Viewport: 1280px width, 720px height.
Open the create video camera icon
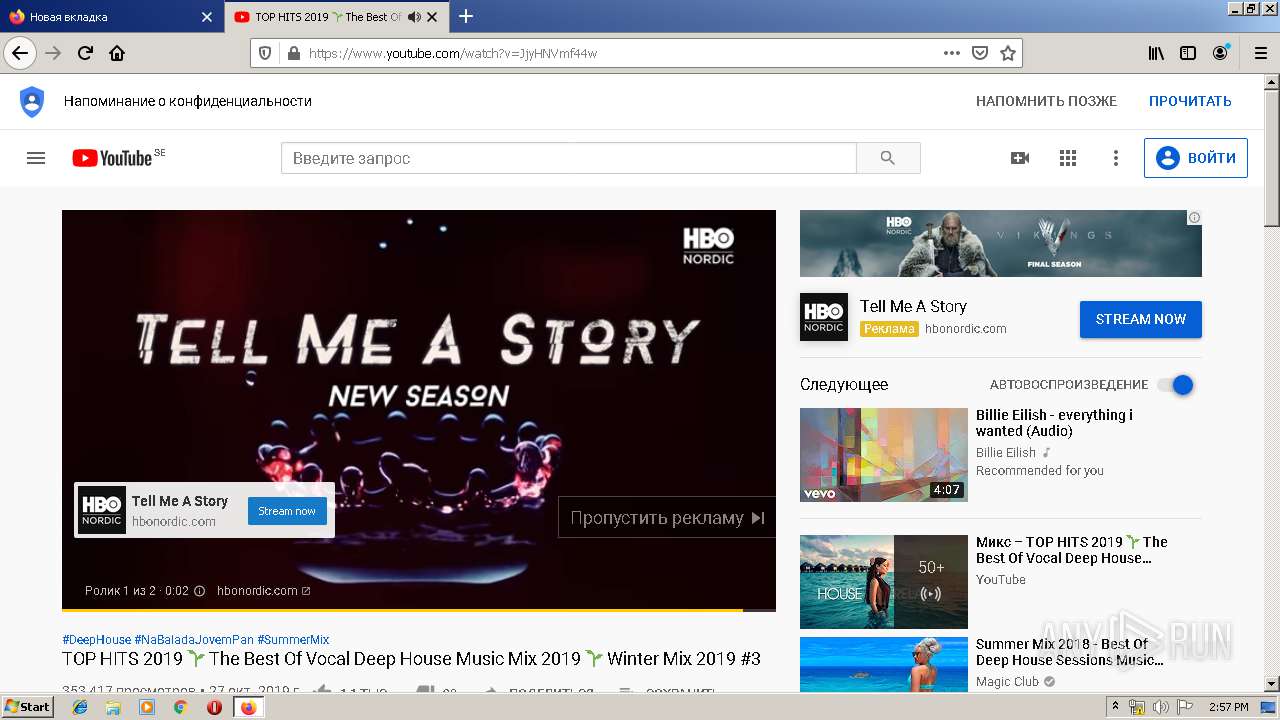tap(1020, 158)
